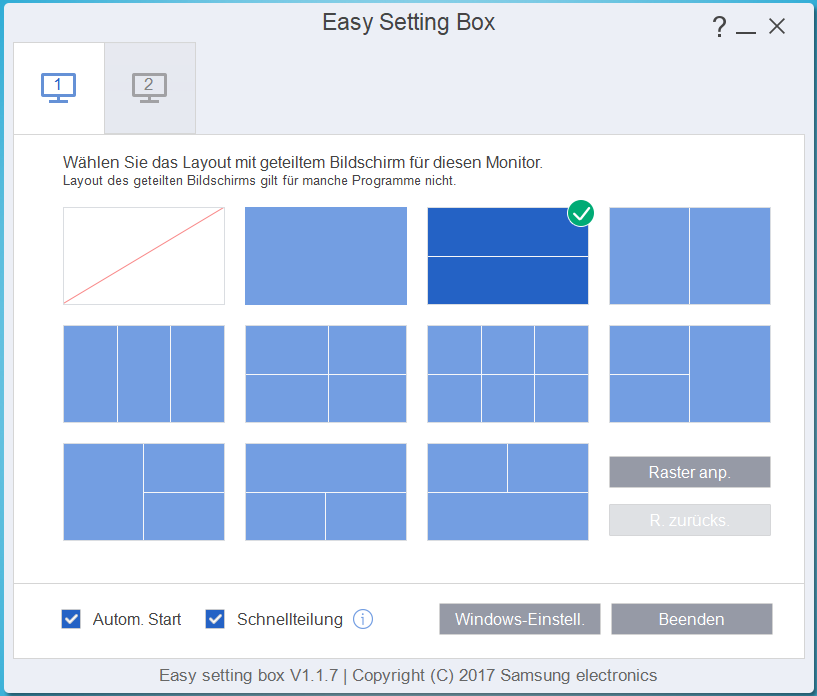The height and width of the screenshot is (696, 817).
Task: Choose the single full-screen layout
Action: (x=325, y=256)
